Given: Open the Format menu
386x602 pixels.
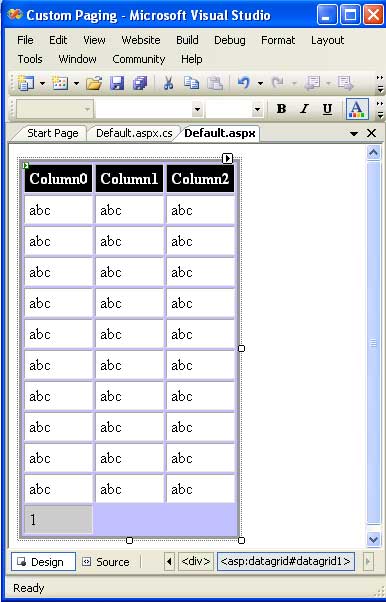Looking at the screenshot, I should point(278,40).
